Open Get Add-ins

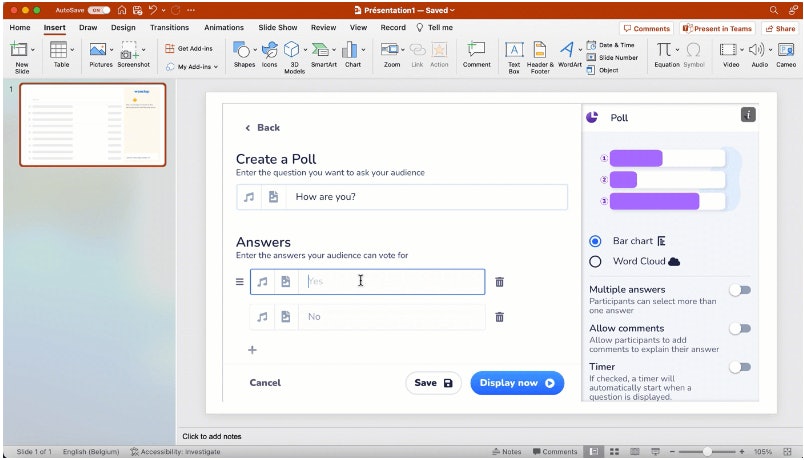(189, 48)
